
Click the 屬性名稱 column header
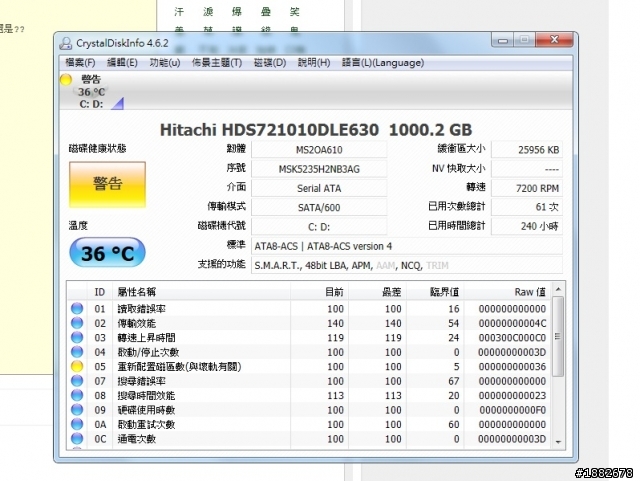pyautogui.click(x=202, y=292)
